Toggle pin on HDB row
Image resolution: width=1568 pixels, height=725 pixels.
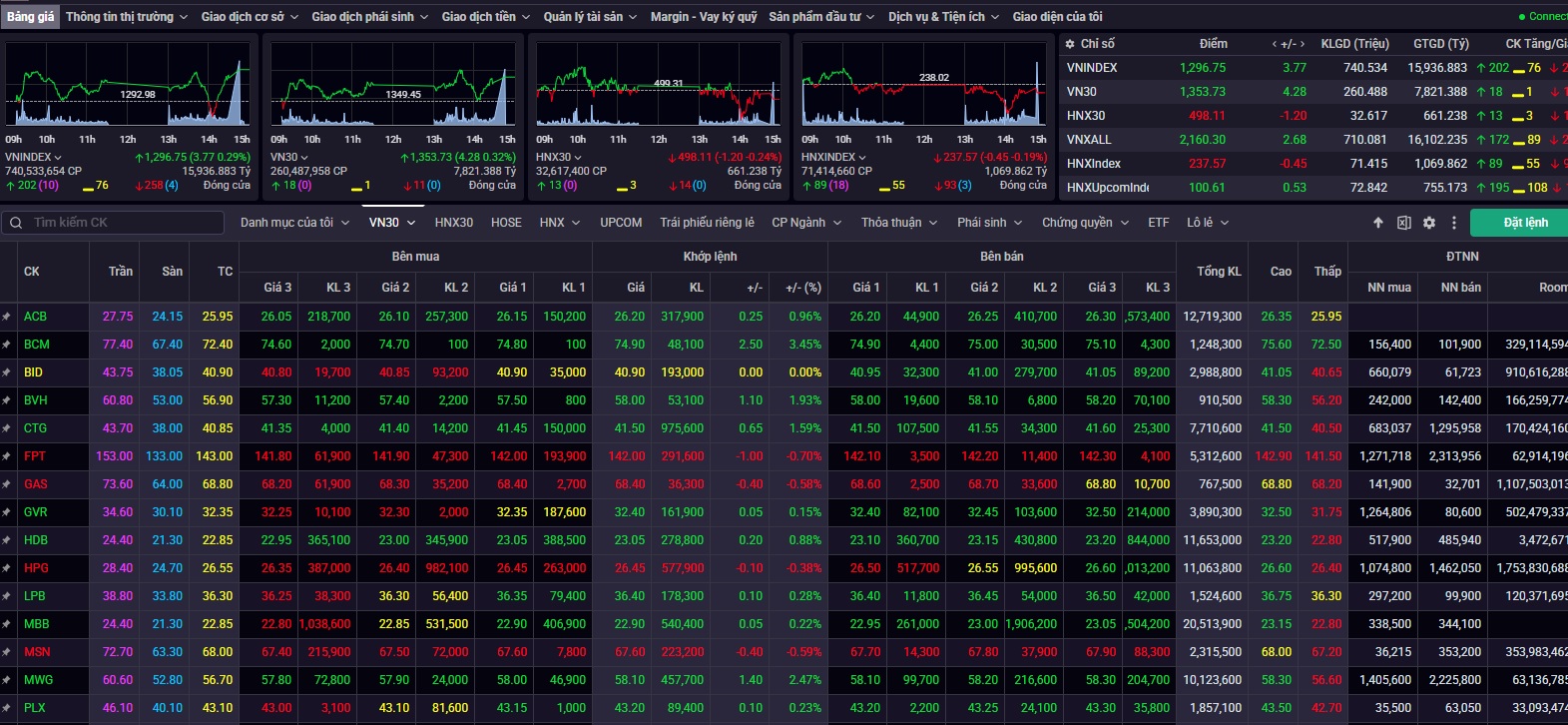(x=7, y=540)
